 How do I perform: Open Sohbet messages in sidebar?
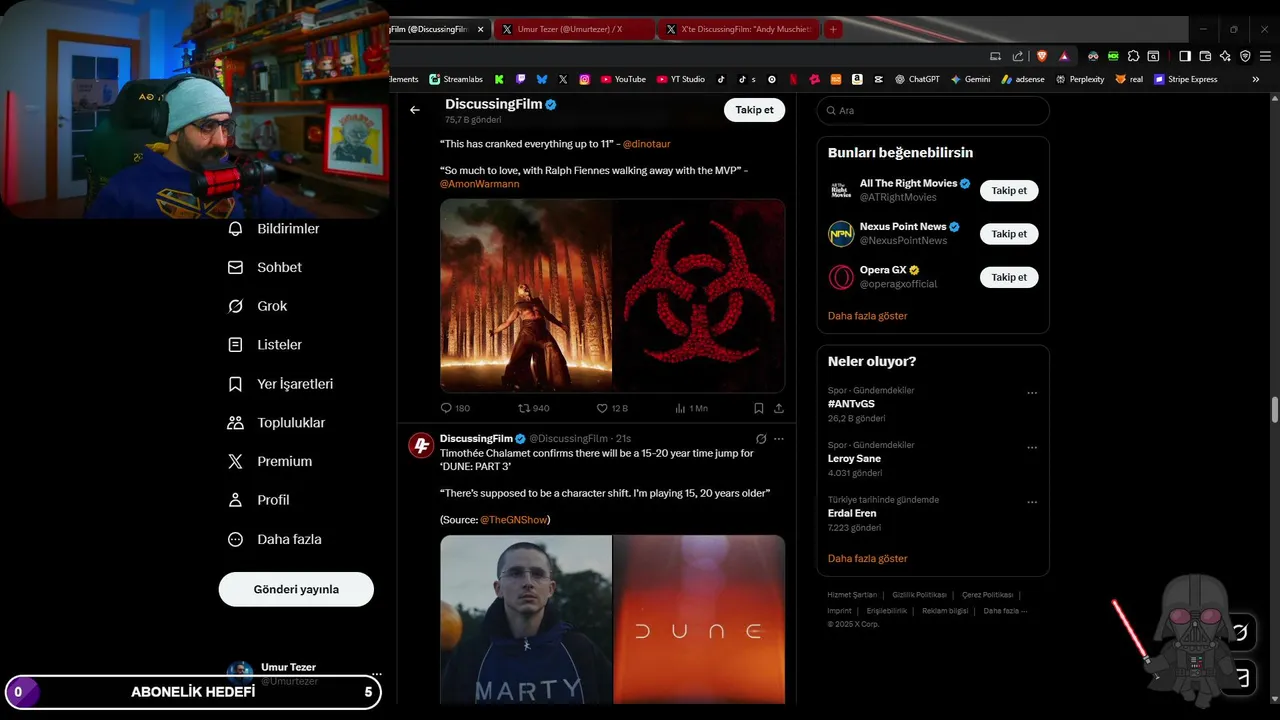[265, 268]
